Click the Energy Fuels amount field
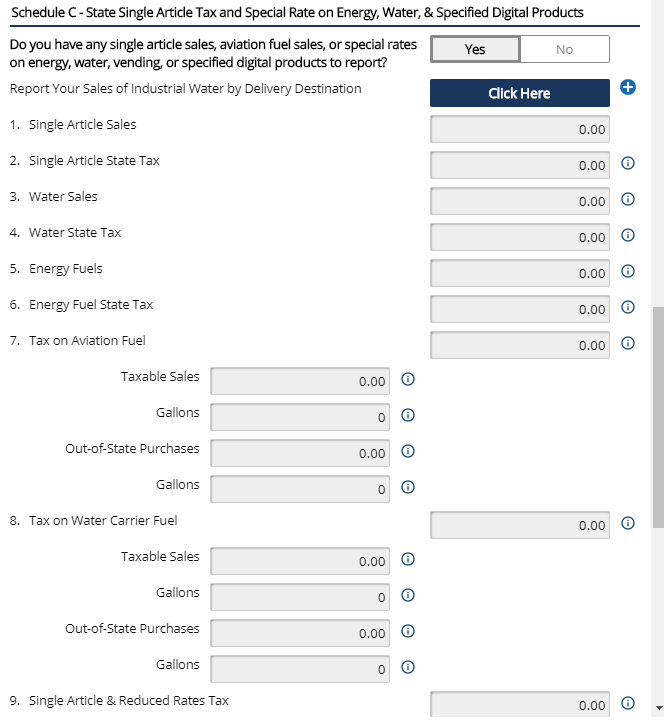664x720 pixels. coord(520,273)
